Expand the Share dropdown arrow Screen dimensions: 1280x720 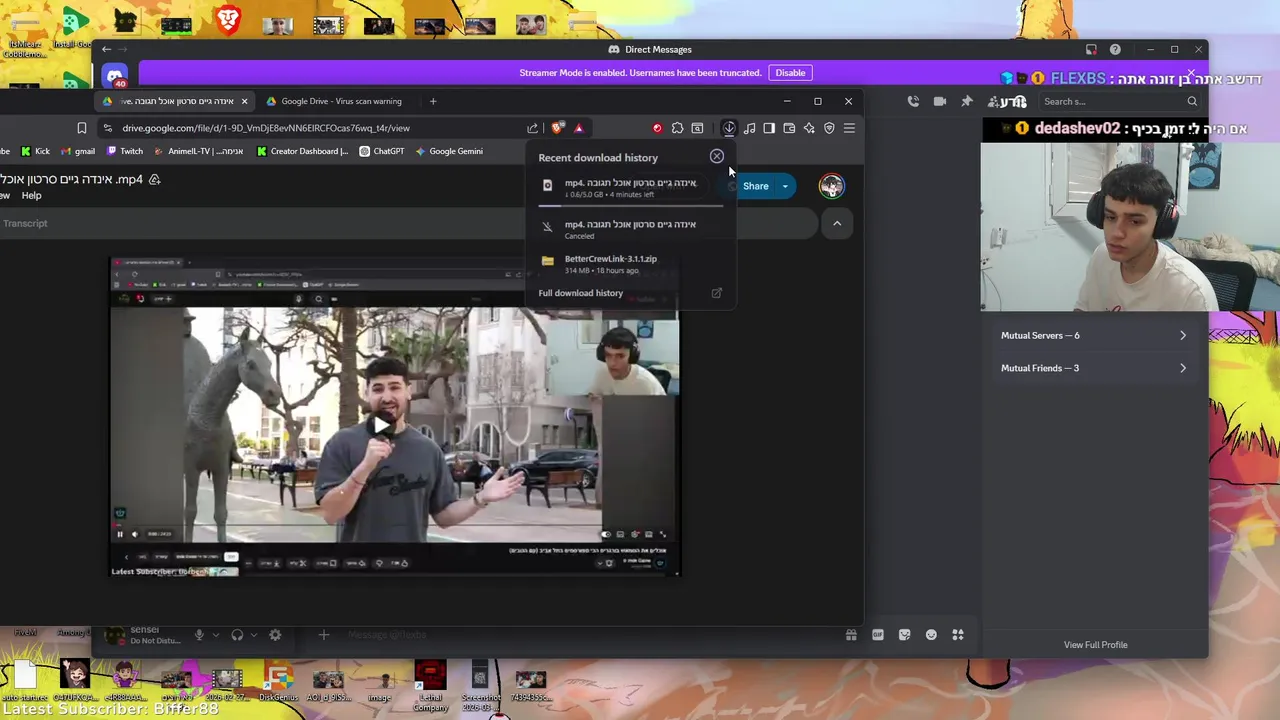[x=785, y=186]
